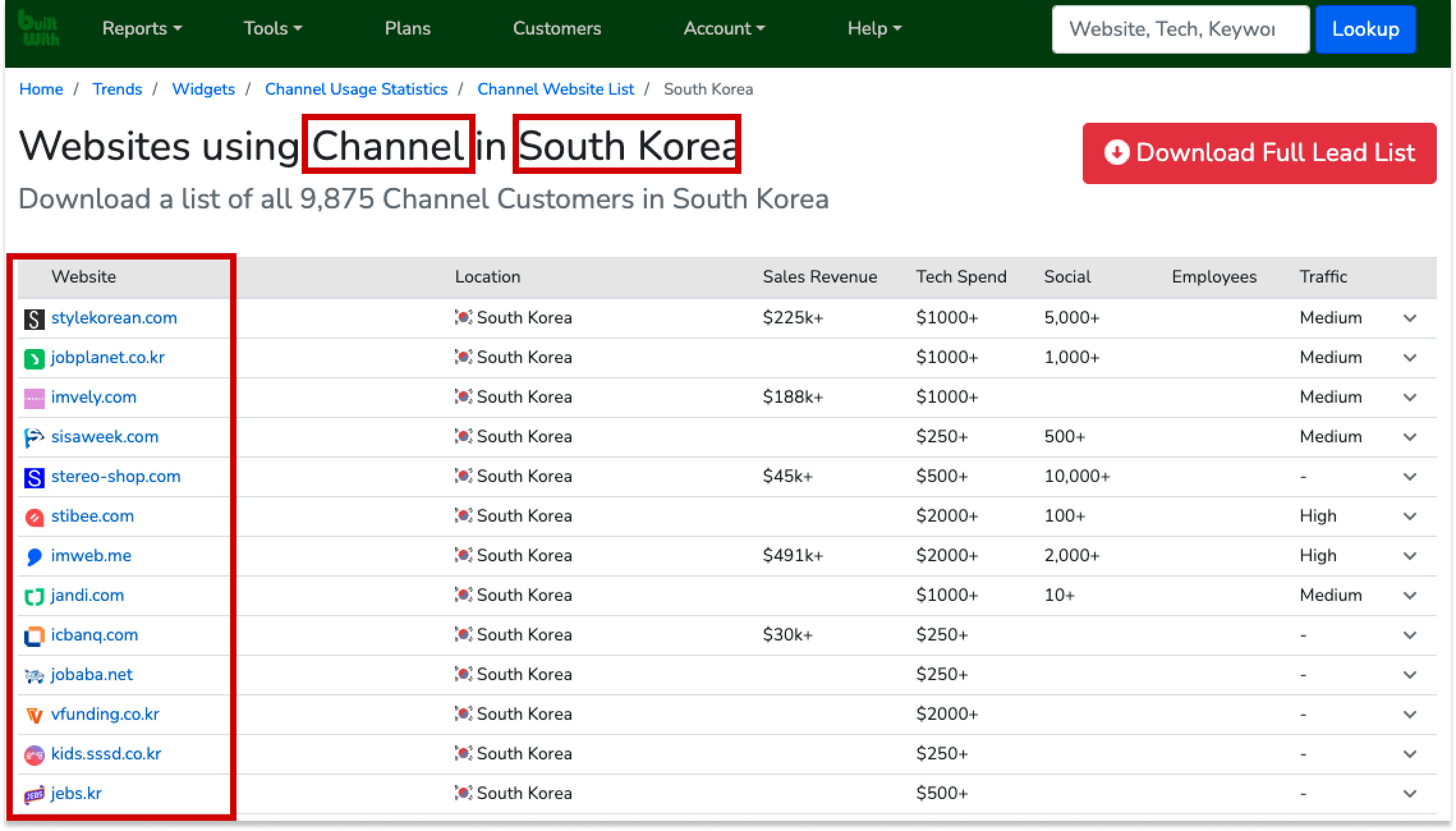This screenshot has height=831, width=1456.
Task: Click the stibee.com red favicon
Action: (34, 517)
